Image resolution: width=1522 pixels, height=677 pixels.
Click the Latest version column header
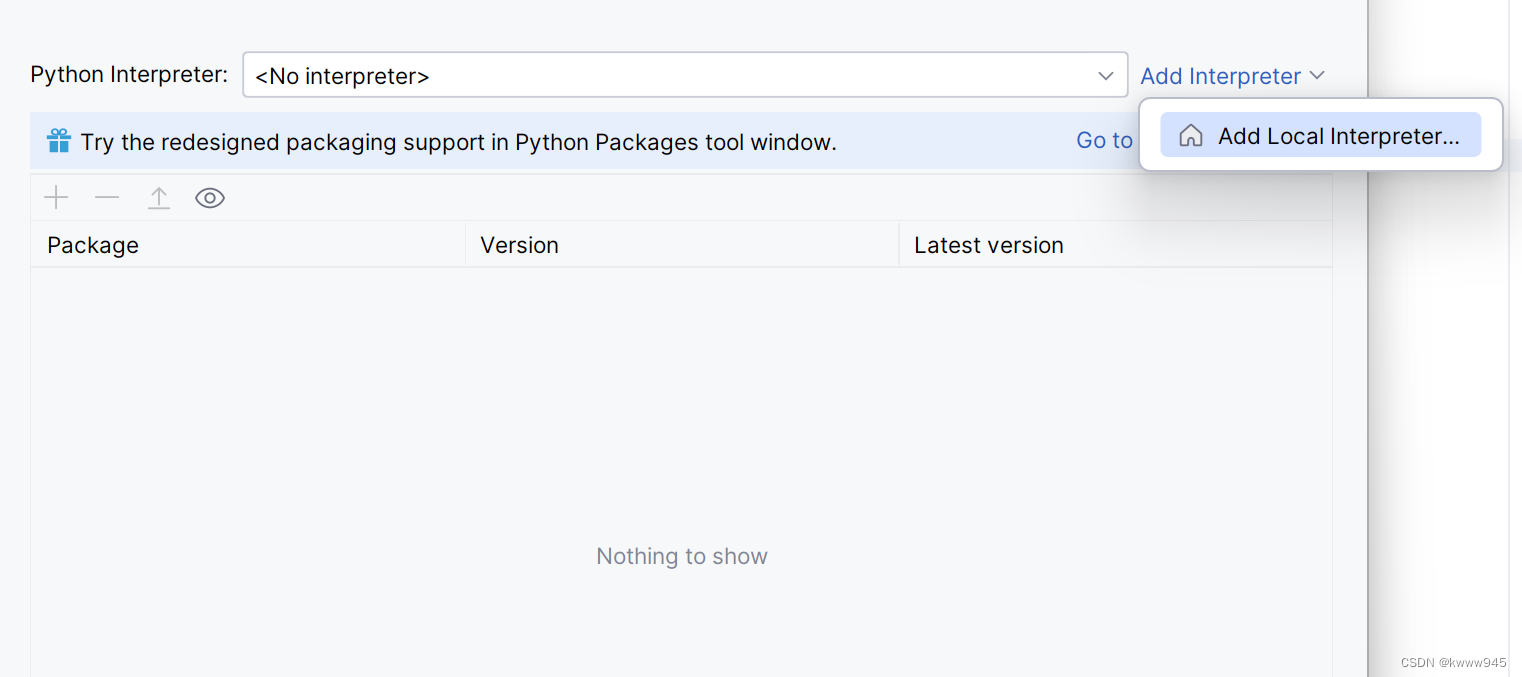coord(988,245)
